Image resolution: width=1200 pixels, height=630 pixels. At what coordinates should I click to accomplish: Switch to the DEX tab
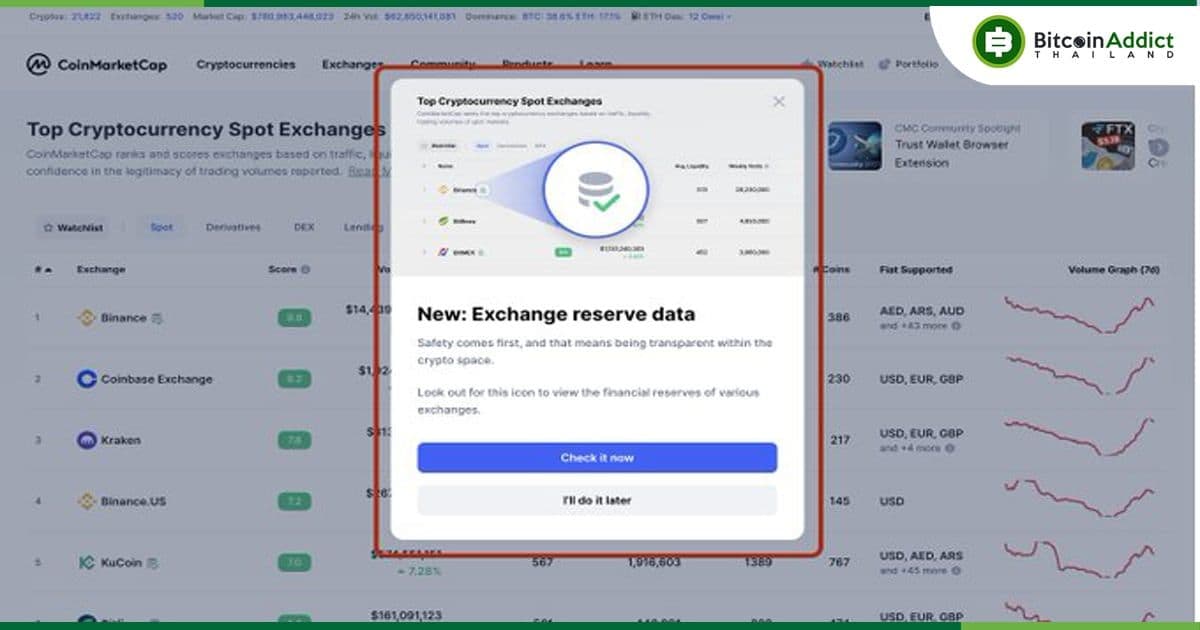point(304,227)
